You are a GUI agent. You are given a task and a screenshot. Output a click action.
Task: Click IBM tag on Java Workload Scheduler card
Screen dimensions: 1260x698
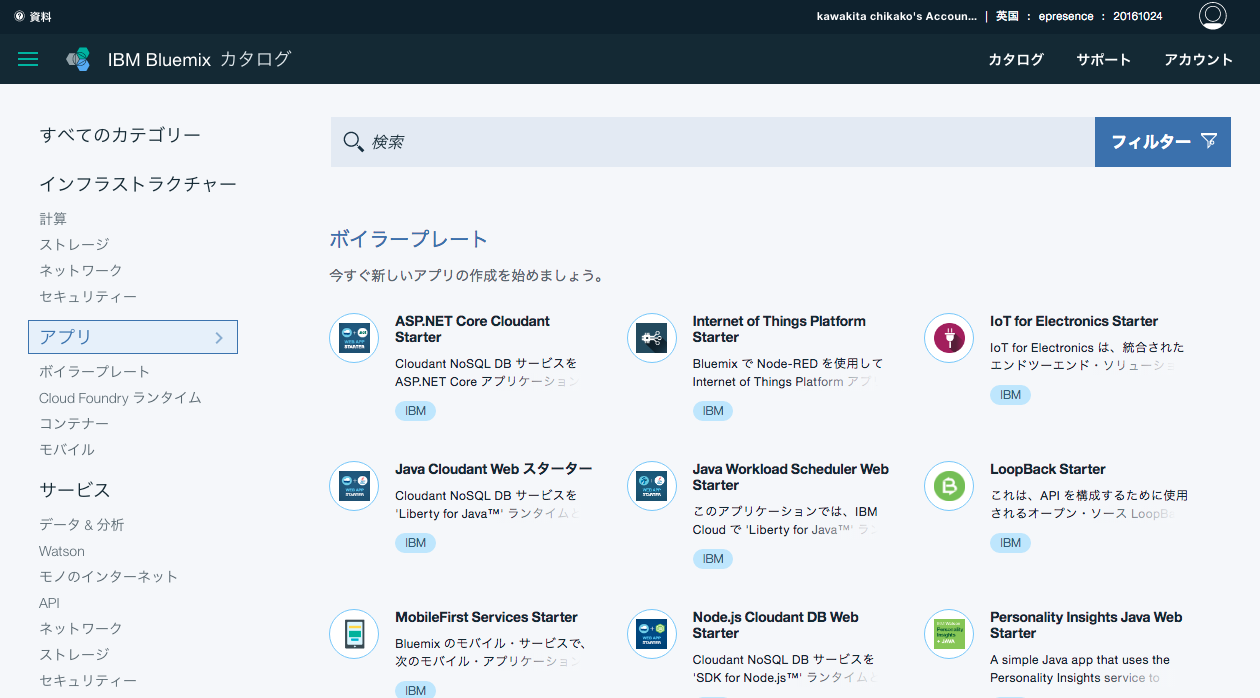coord(712,558)
